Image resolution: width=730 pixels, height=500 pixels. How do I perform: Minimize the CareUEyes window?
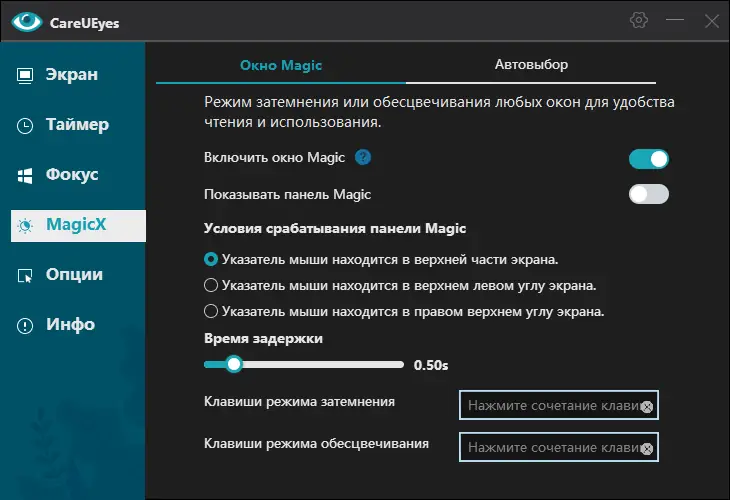pos(676,20)
